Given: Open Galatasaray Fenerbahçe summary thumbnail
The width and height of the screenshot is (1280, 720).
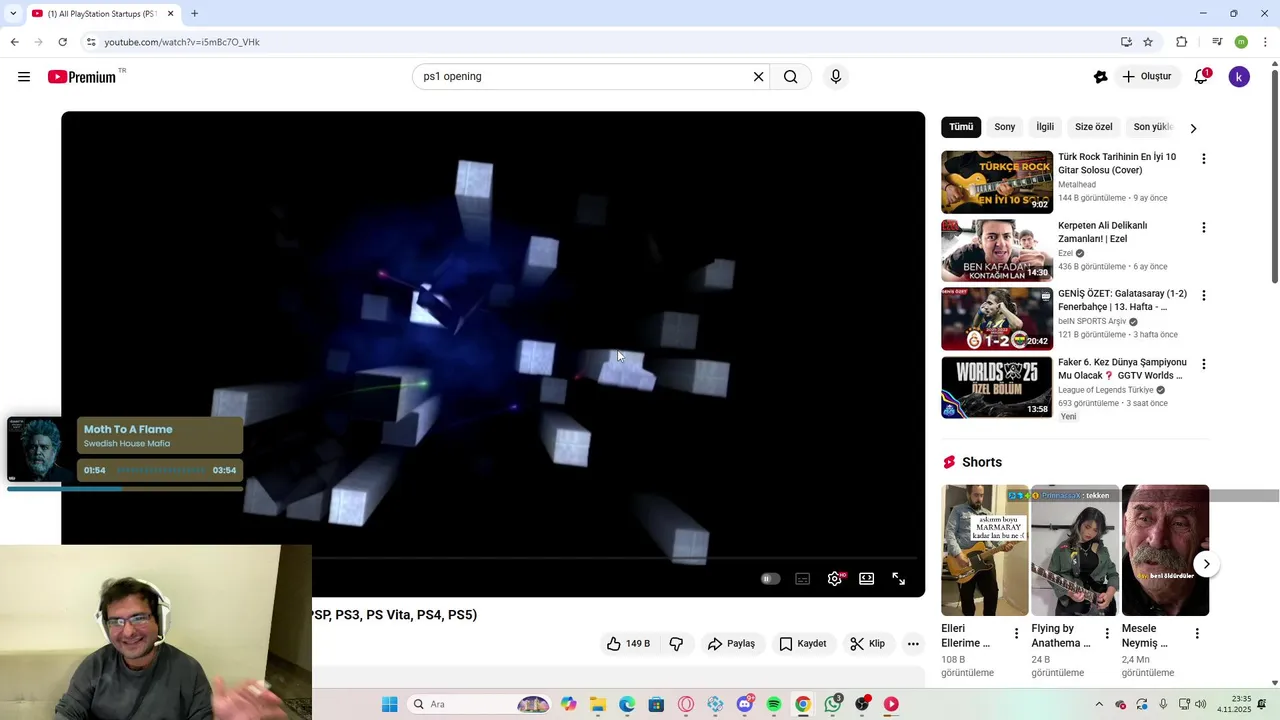Looking at the screenshot, I should click(997, 319).
